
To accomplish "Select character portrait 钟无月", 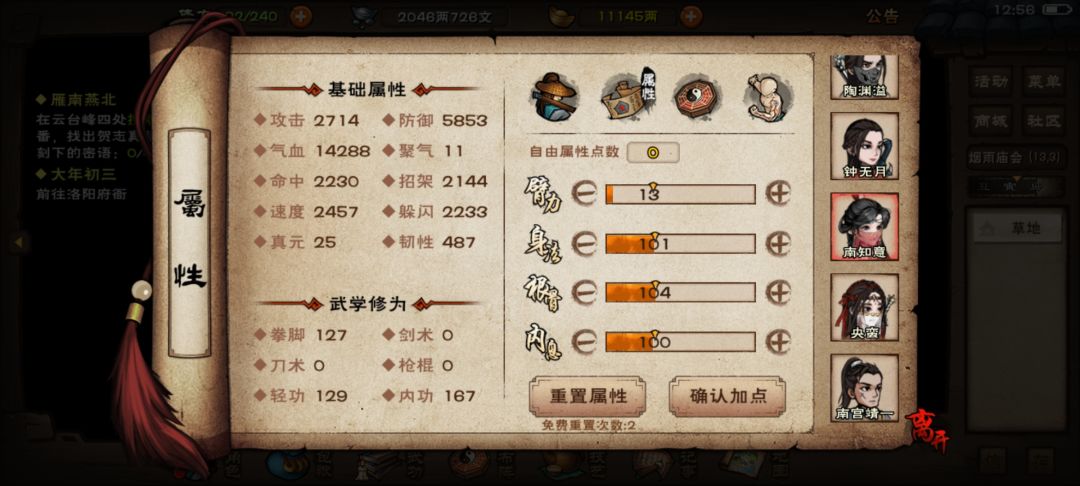I will click(x=864, y=146).
